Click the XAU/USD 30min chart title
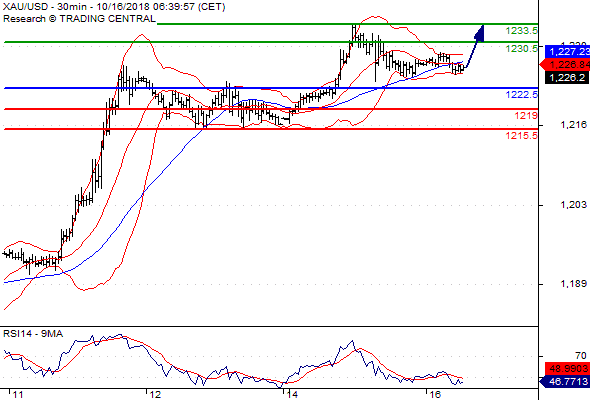The height and width of the screenshot is (400, 590). (114, 7)
